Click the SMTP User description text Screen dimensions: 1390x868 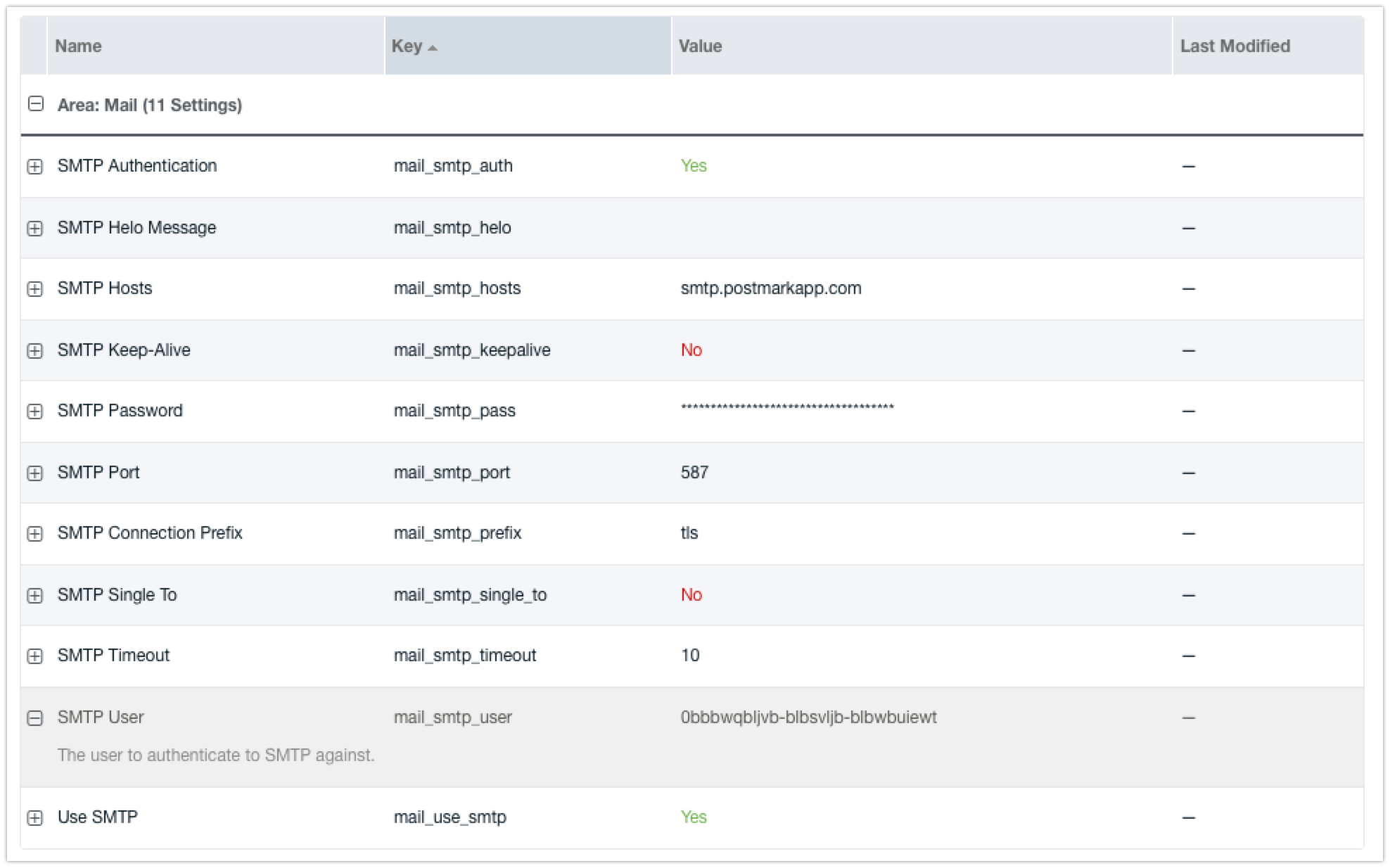click(216, 755)
